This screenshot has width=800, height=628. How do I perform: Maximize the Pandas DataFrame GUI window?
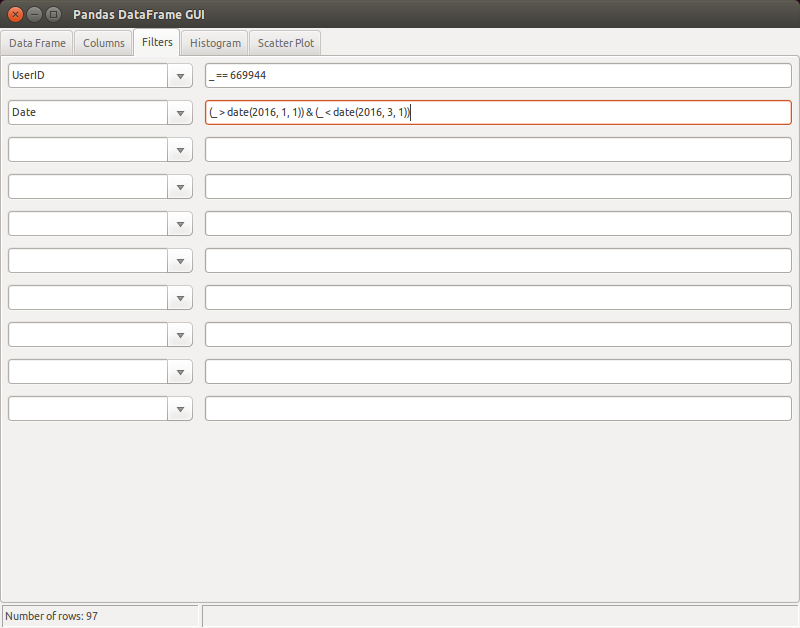[53, 14]
